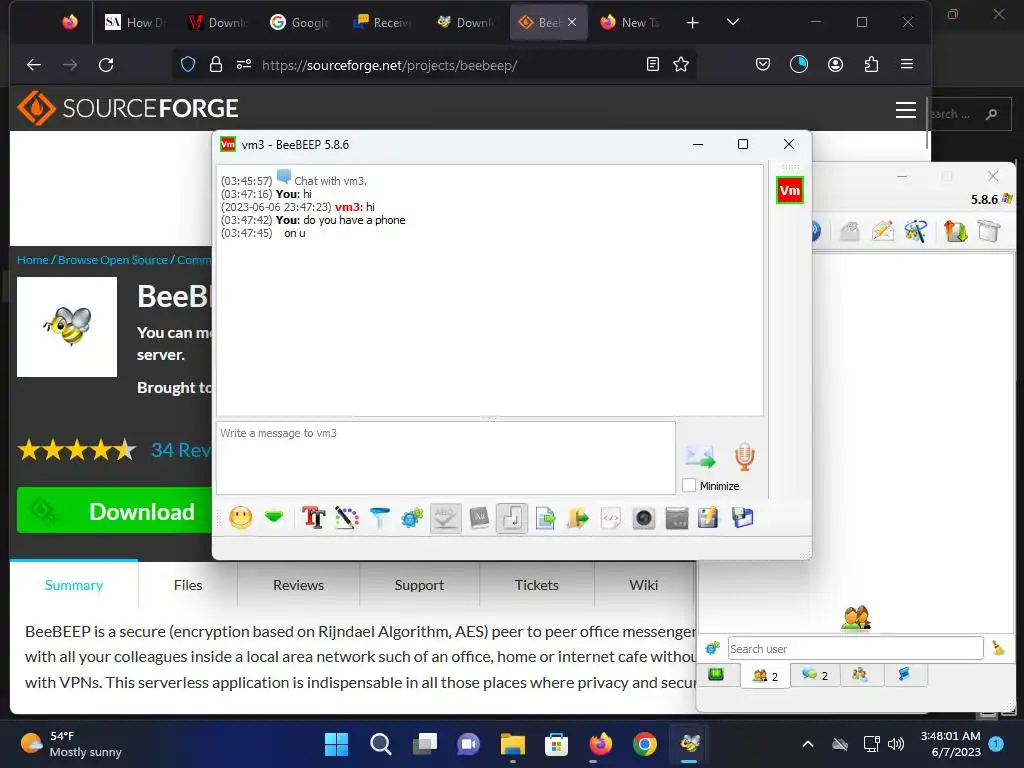Switch to the chats tab showing 2
Screen dimensions: 1024x768
click(815, 675)
